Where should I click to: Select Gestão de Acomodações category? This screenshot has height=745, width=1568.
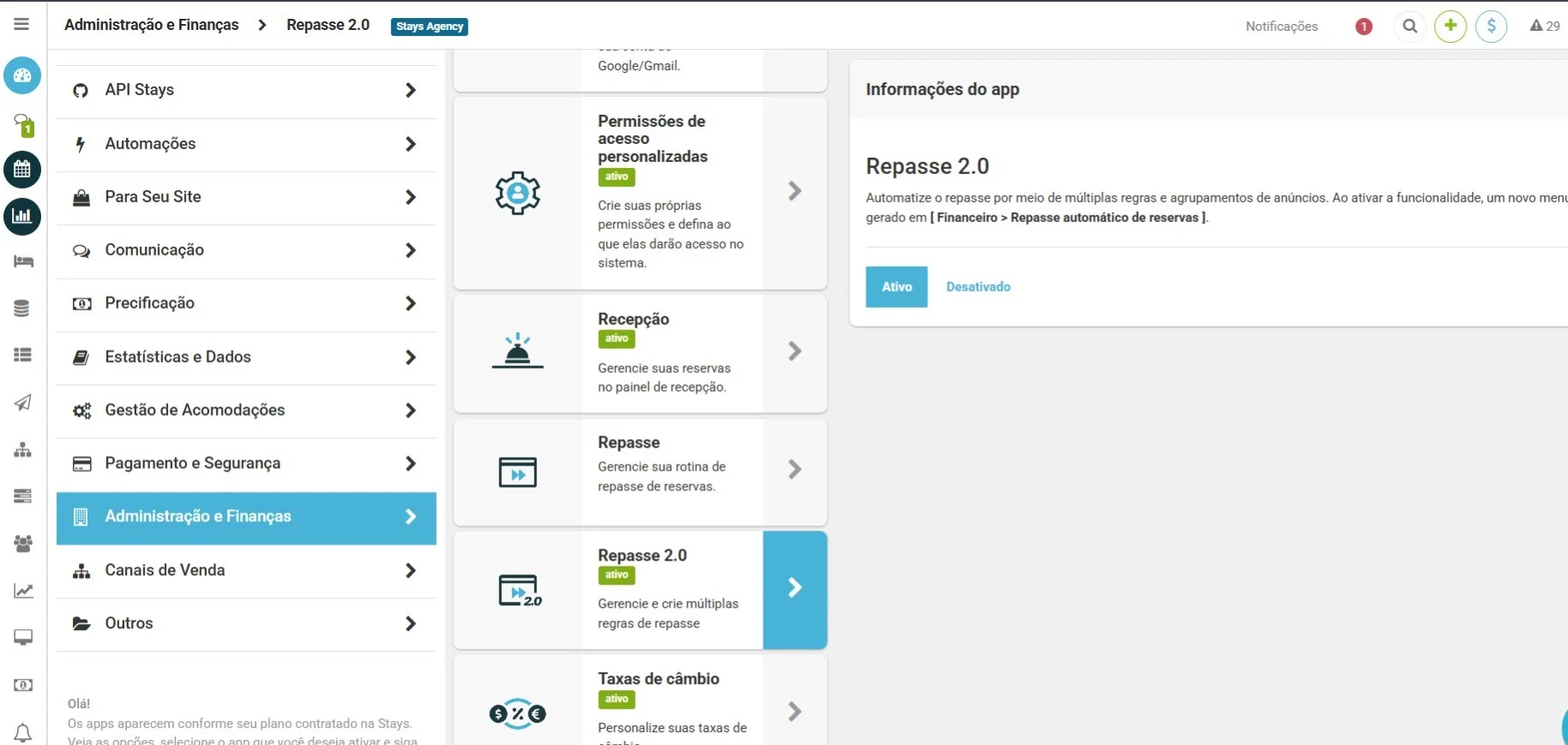246,411
